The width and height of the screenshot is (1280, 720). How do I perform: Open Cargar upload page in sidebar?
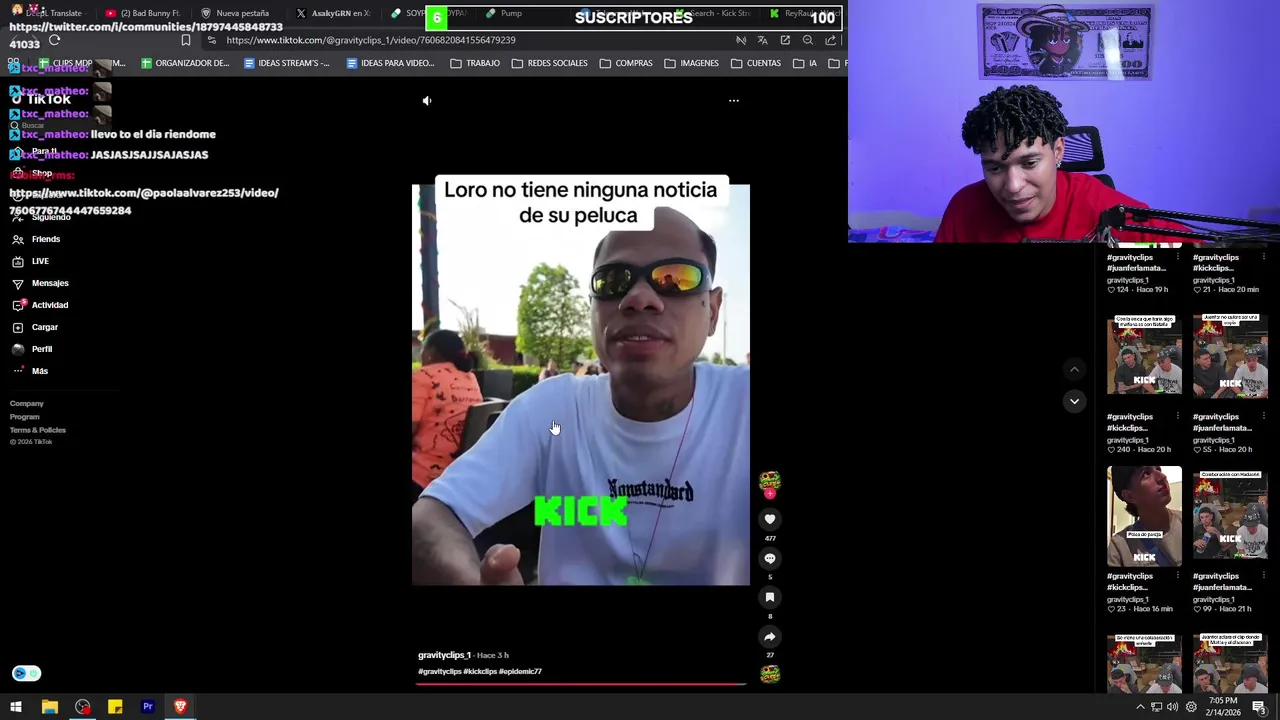[35, 327]
